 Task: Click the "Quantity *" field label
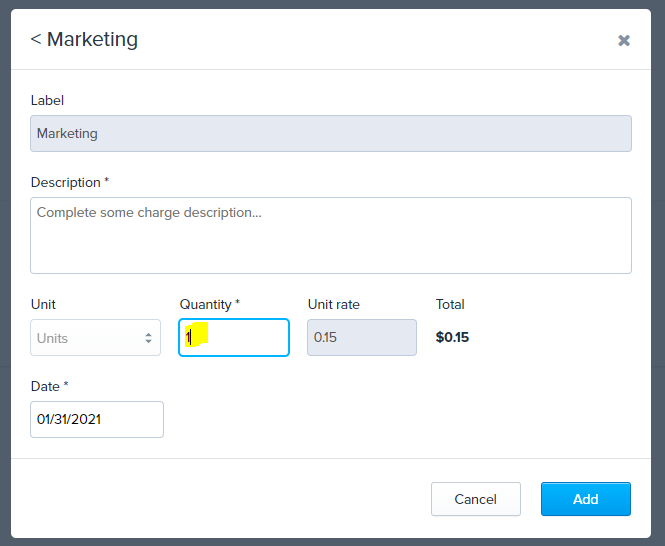[x=210, y=304]
